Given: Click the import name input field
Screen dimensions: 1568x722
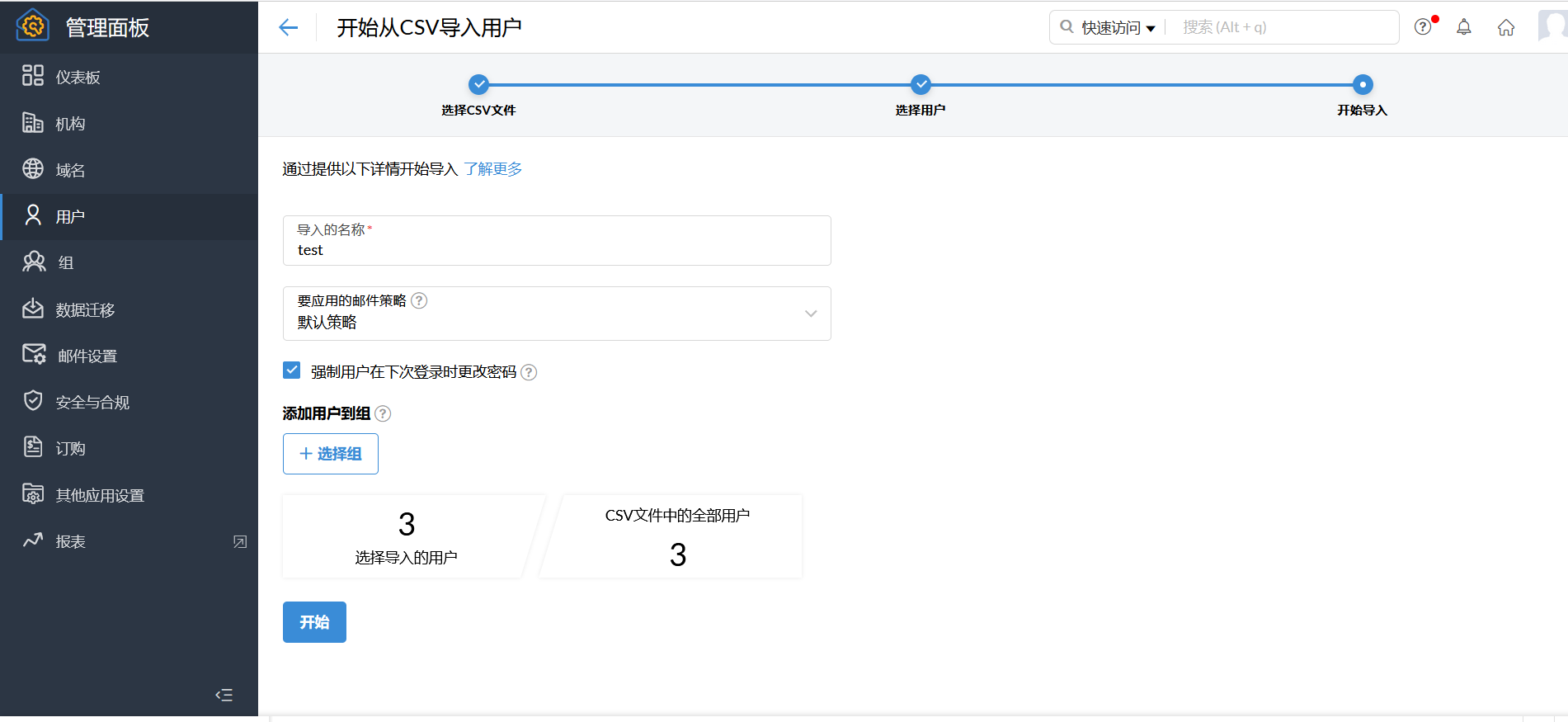Looking at the screenshot, I should coord(557,249).
